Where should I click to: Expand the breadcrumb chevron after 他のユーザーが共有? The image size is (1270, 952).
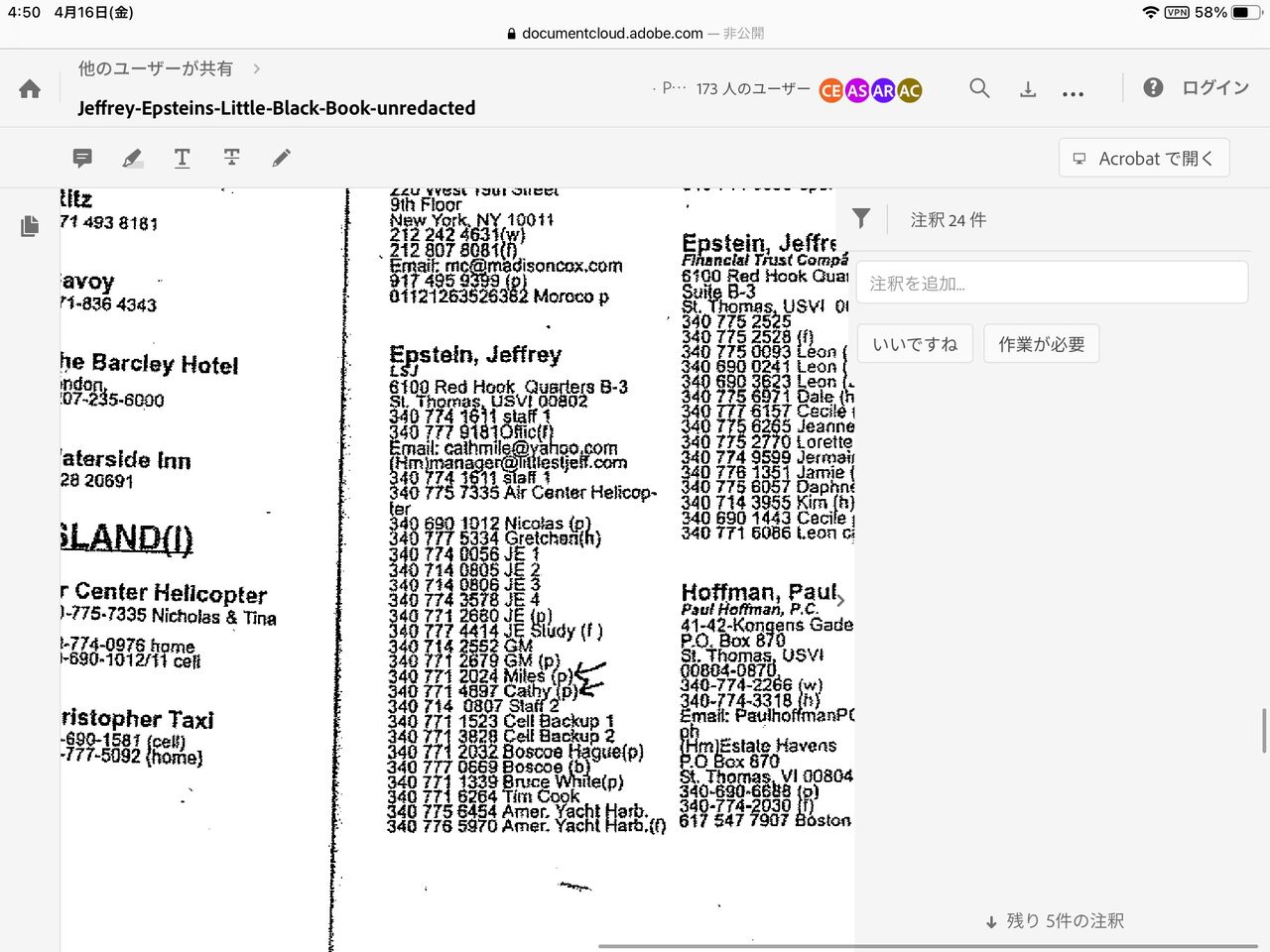tap(257, 68)
